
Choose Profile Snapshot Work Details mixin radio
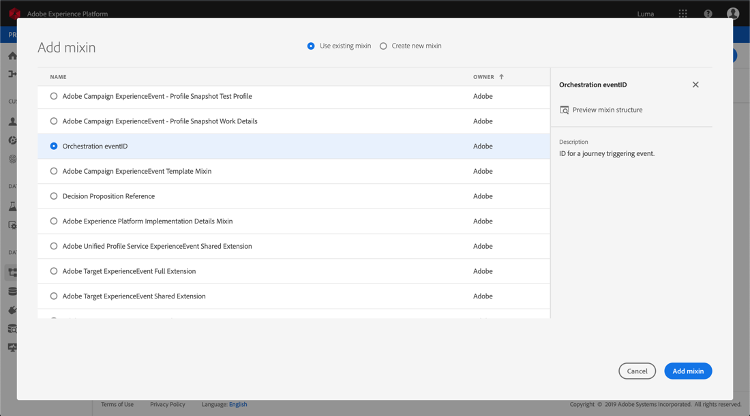click(x=54, y=121)
